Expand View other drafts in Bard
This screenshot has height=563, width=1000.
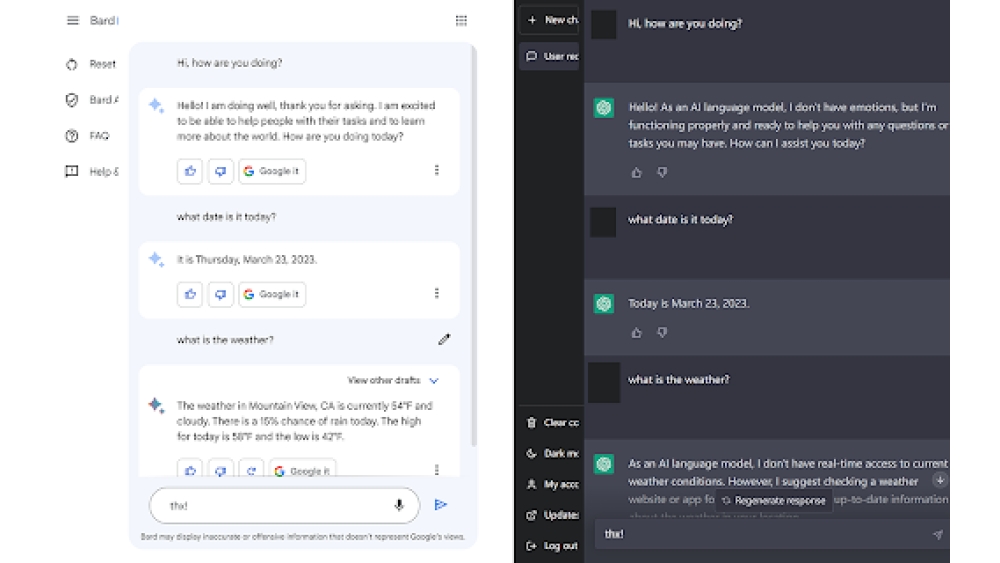(393, 380)
